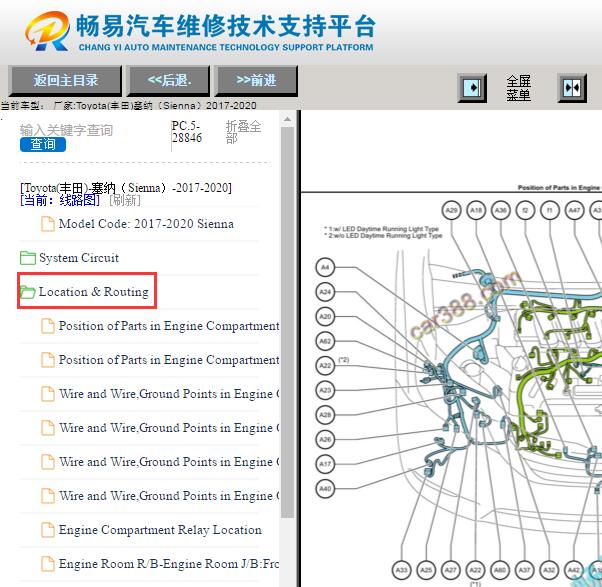The width and height of the screenshot is (602, 587).
Task: Go back with the <<后退 button
Action: tap(169, 81)
